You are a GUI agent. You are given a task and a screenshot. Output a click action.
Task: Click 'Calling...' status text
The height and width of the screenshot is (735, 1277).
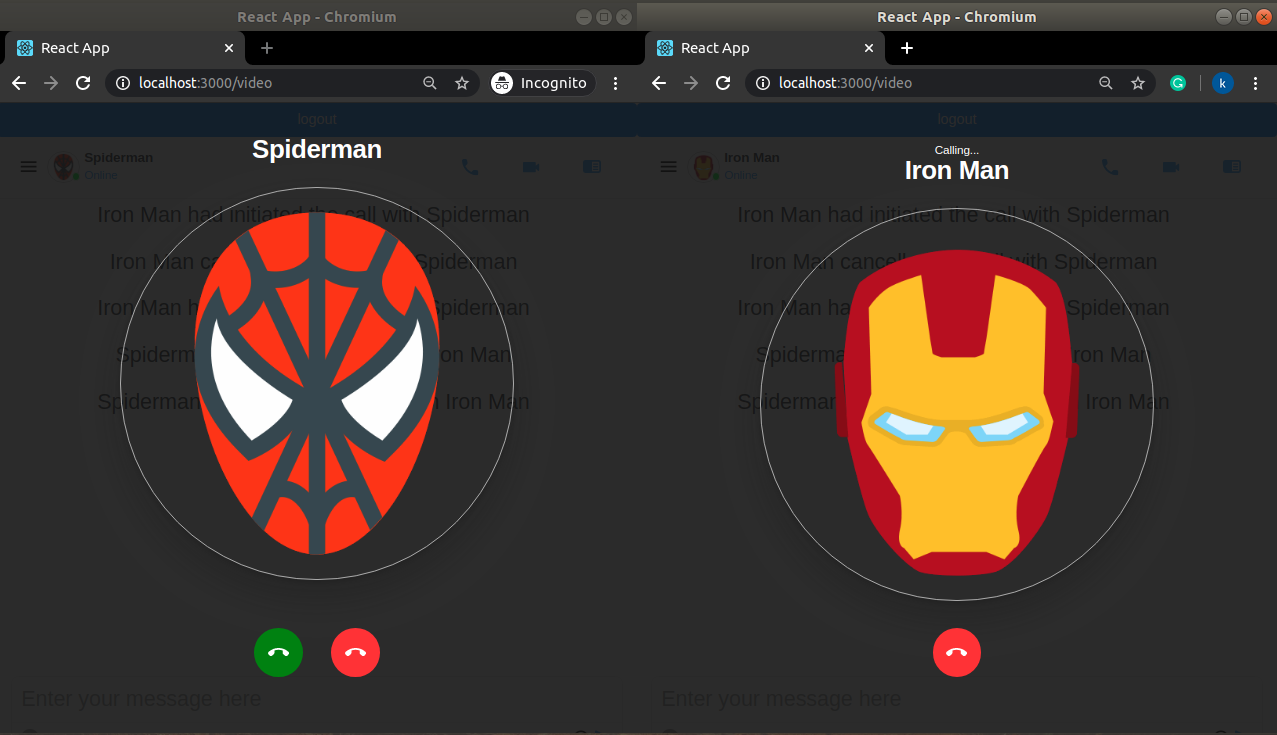point(957,150)
